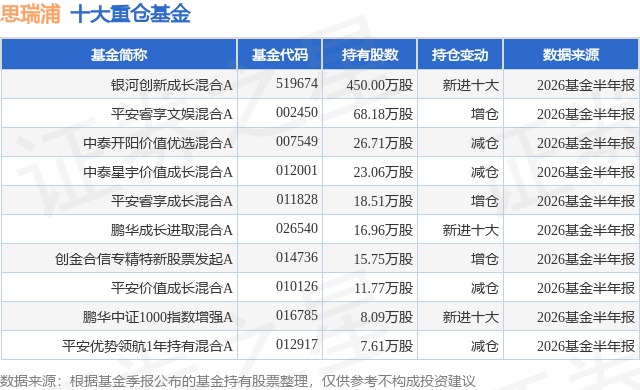Click fund code 010126
Screen dimensions: 640x390
(x=297, y=286)
